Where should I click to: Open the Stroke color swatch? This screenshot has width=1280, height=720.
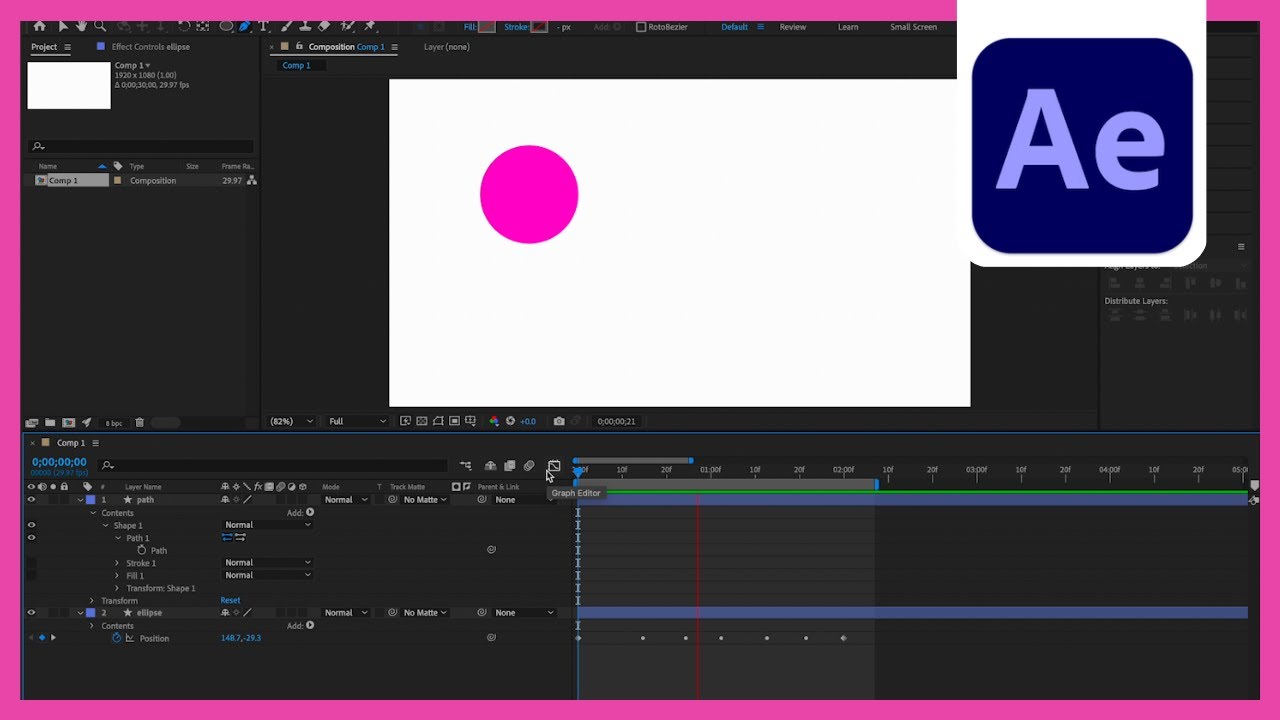(539, 27)
